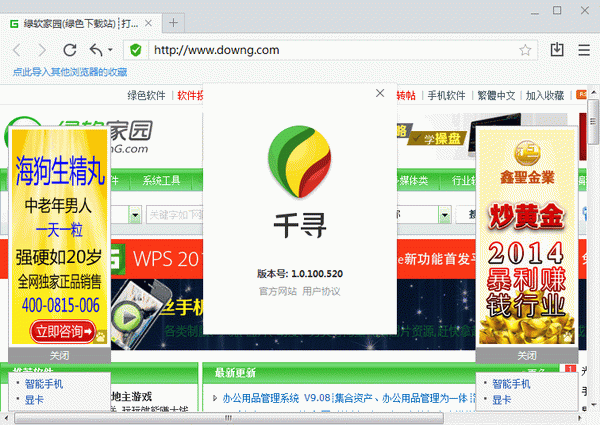Click 加入收藏 in top nav
The image size is (600, 425).
(x=545, y=95)
